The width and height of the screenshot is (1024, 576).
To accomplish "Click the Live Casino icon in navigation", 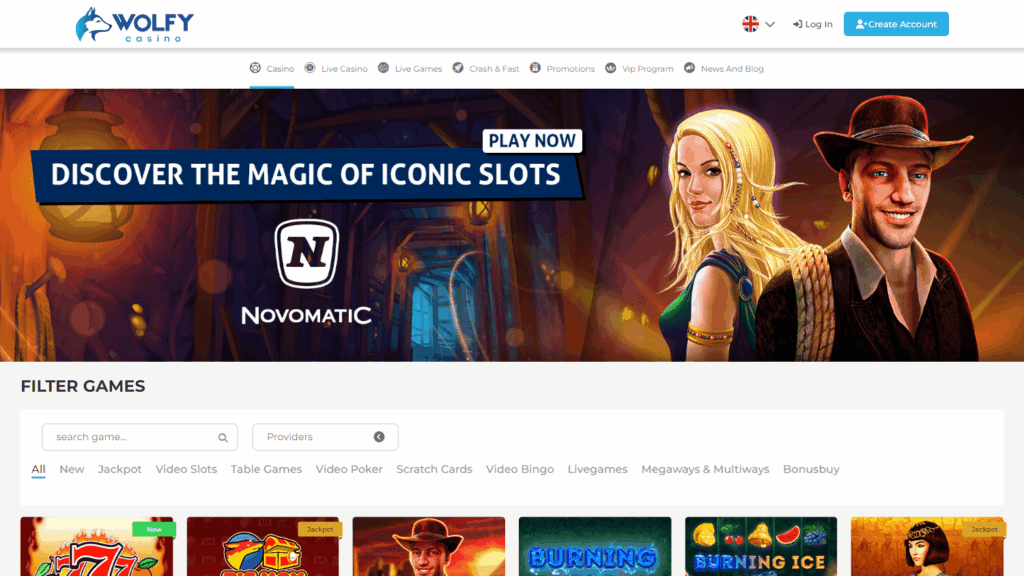I will tap(310, 68).
